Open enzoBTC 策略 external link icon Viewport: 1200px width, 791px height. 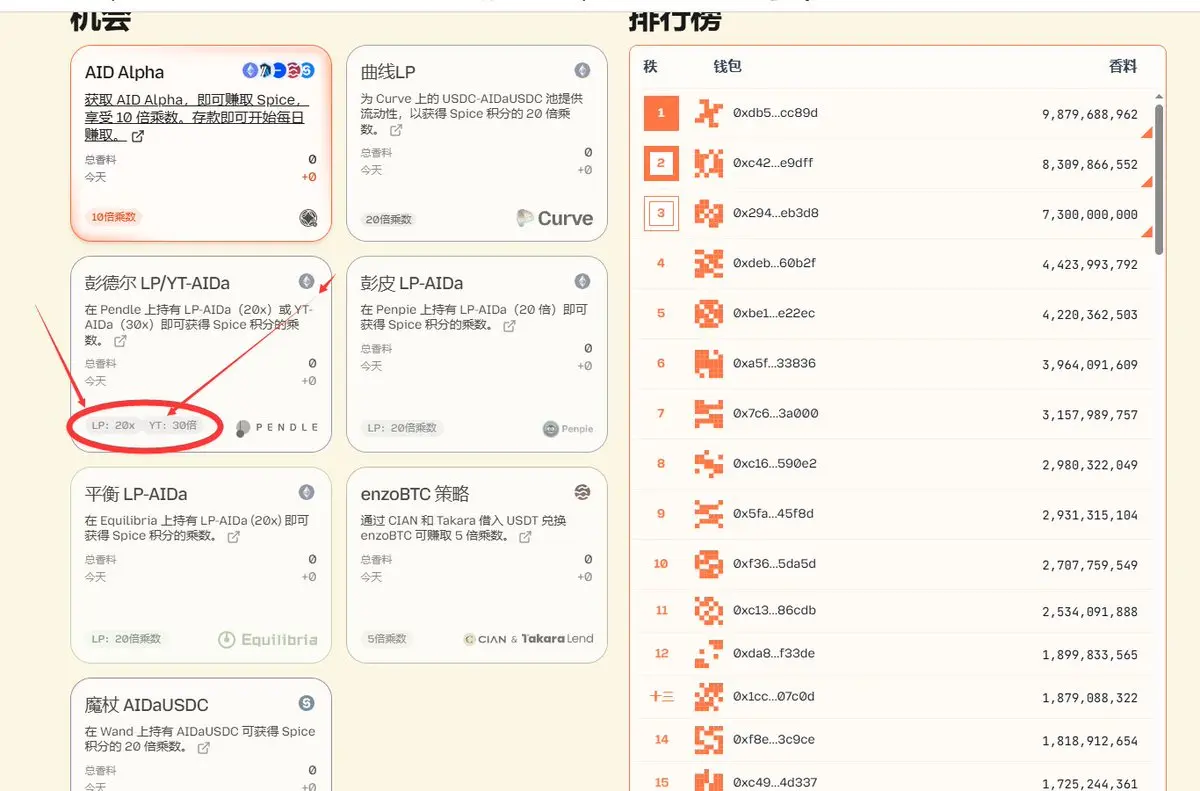(524, 537)
